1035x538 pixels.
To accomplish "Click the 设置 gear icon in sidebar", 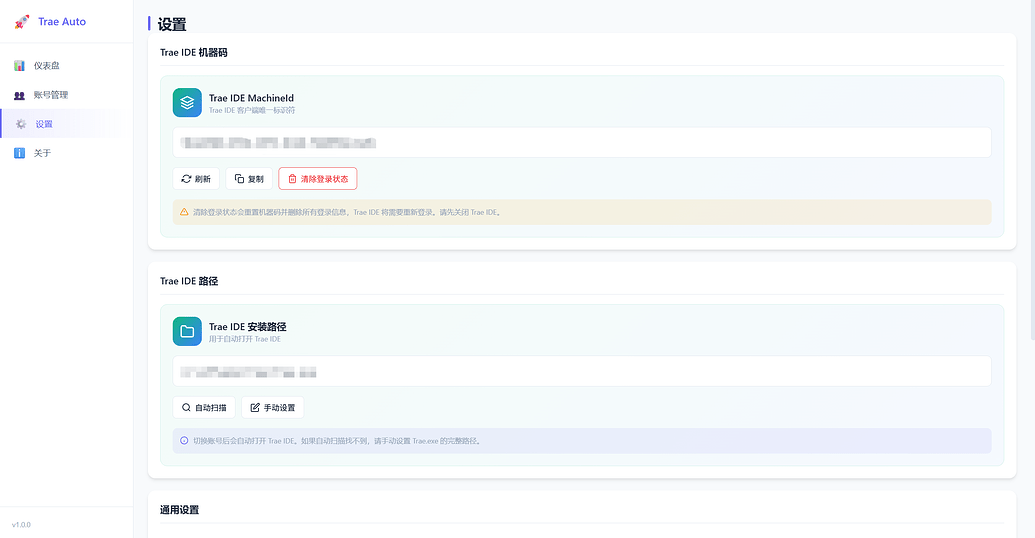I will [21, 124].
